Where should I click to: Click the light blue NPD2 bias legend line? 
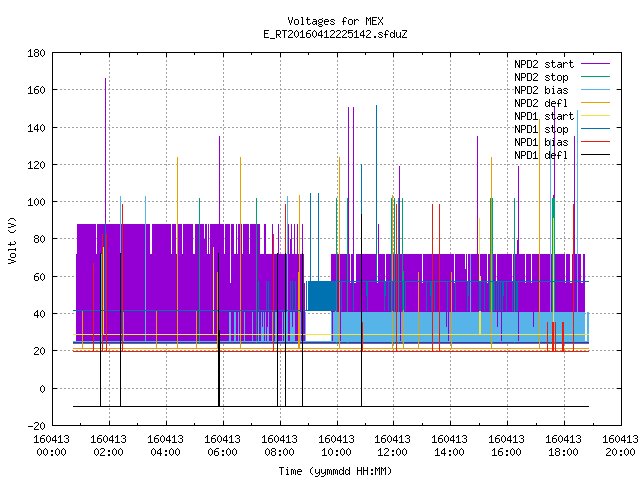[595, 89]
